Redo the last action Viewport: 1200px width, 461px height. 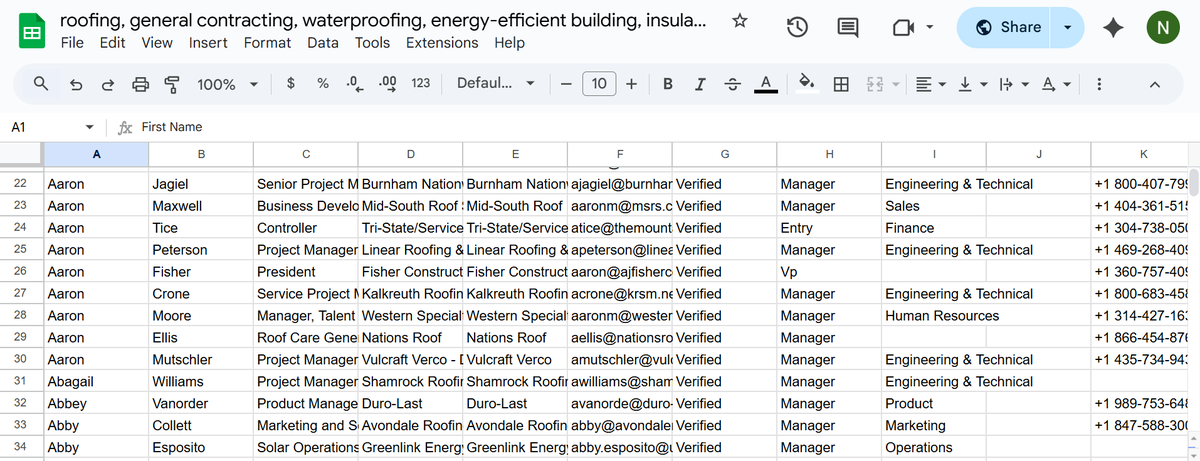pos(107,84)
